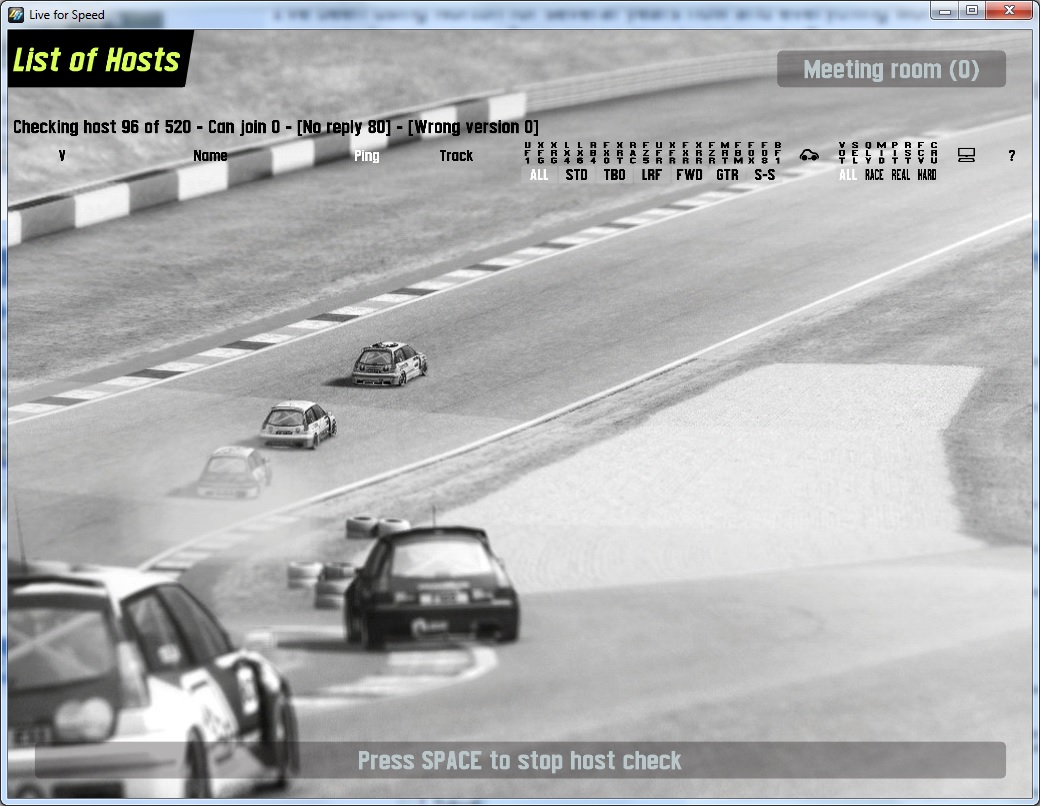The height and width of the screenshot is (806, 1040).
Task: Toggle the CRU cruise filter
Action: click(934, 153)
